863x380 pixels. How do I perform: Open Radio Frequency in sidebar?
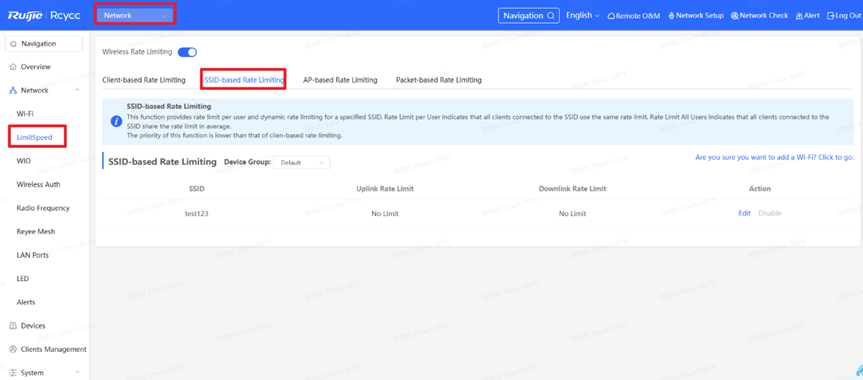(43, 208)
